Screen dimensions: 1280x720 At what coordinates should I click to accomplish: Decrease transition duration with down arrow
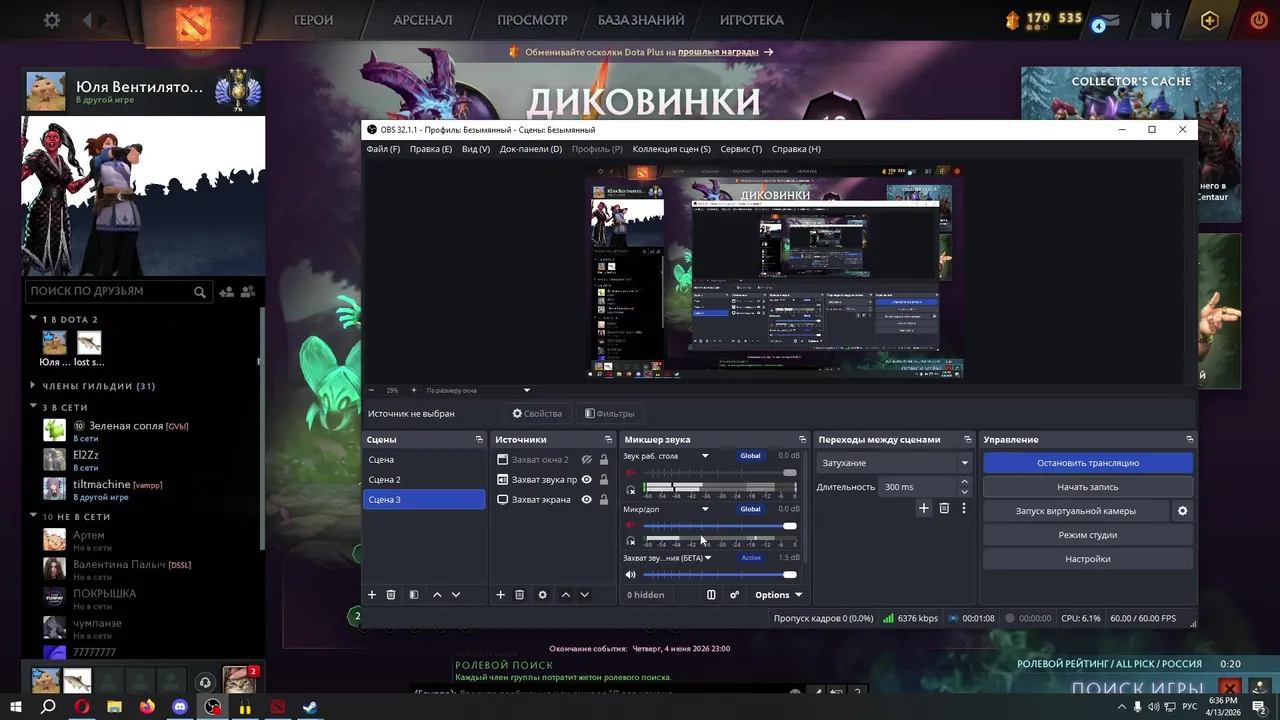(964, 492)
